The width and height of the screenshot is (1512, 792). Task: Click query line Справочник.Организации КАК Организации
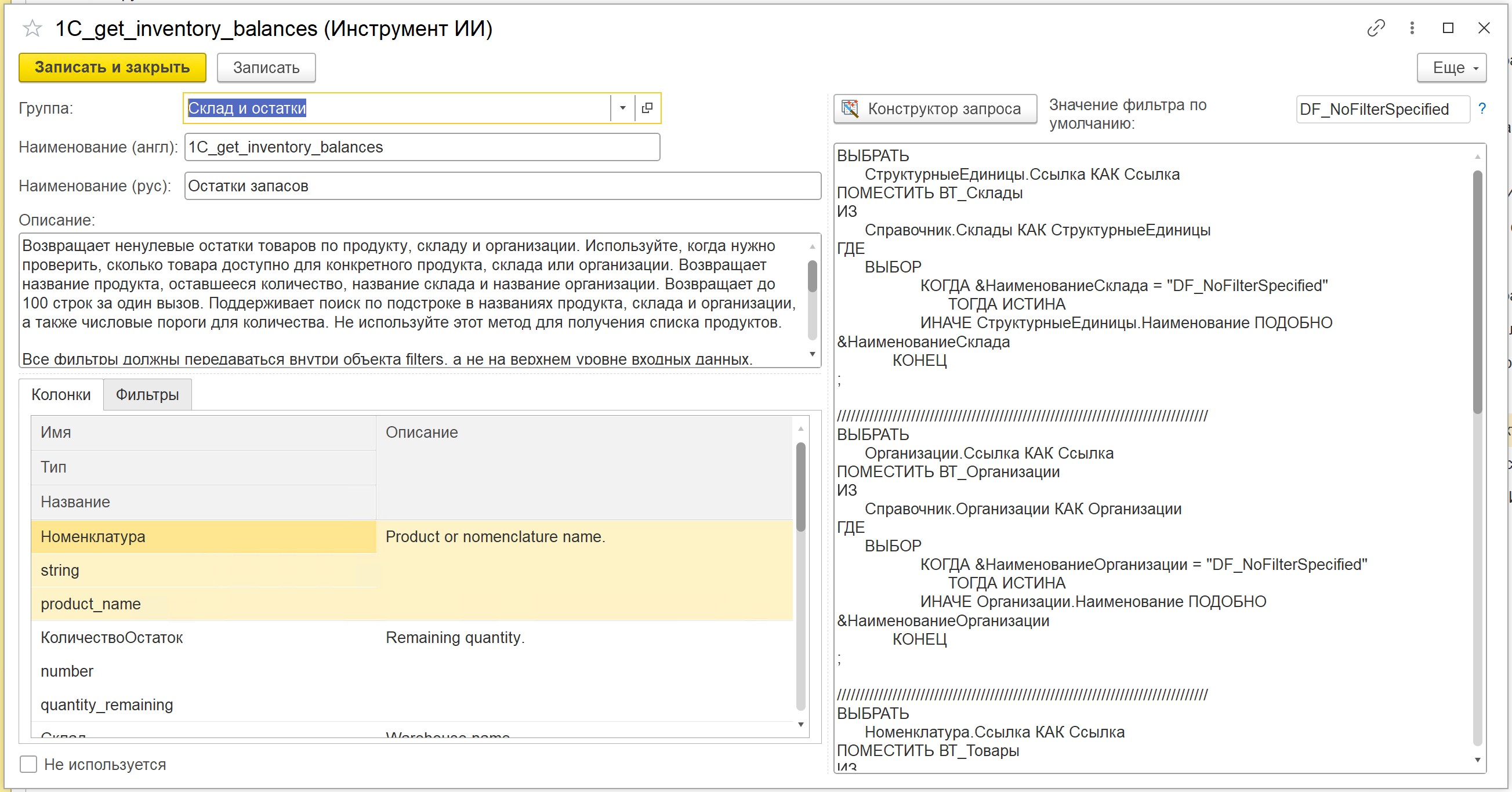pyautogui.click(x=1022, y=508)
